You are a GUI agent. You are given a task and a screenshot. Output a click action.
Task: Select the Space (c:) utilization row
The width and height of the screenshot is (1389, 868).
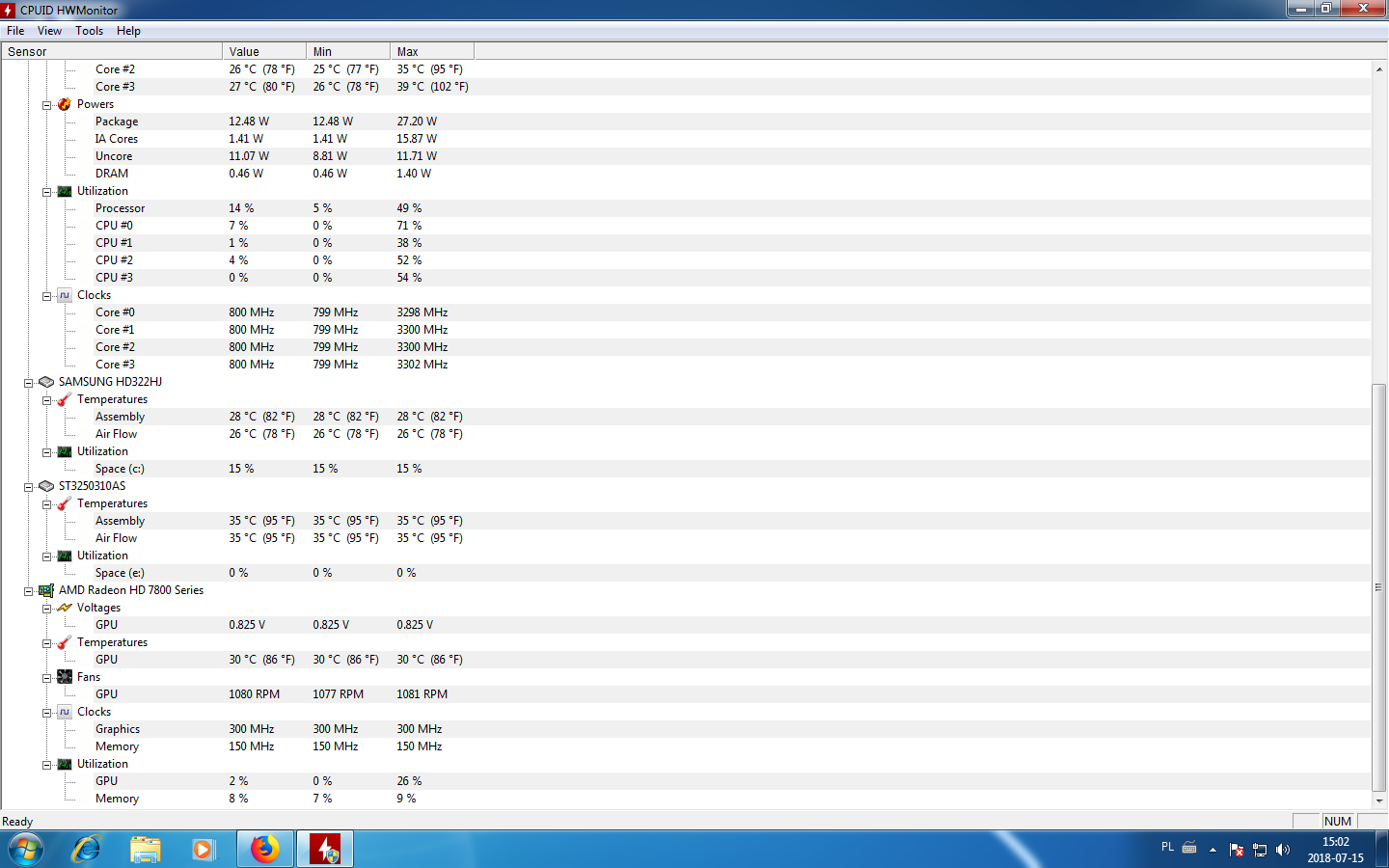coord(120,469)
